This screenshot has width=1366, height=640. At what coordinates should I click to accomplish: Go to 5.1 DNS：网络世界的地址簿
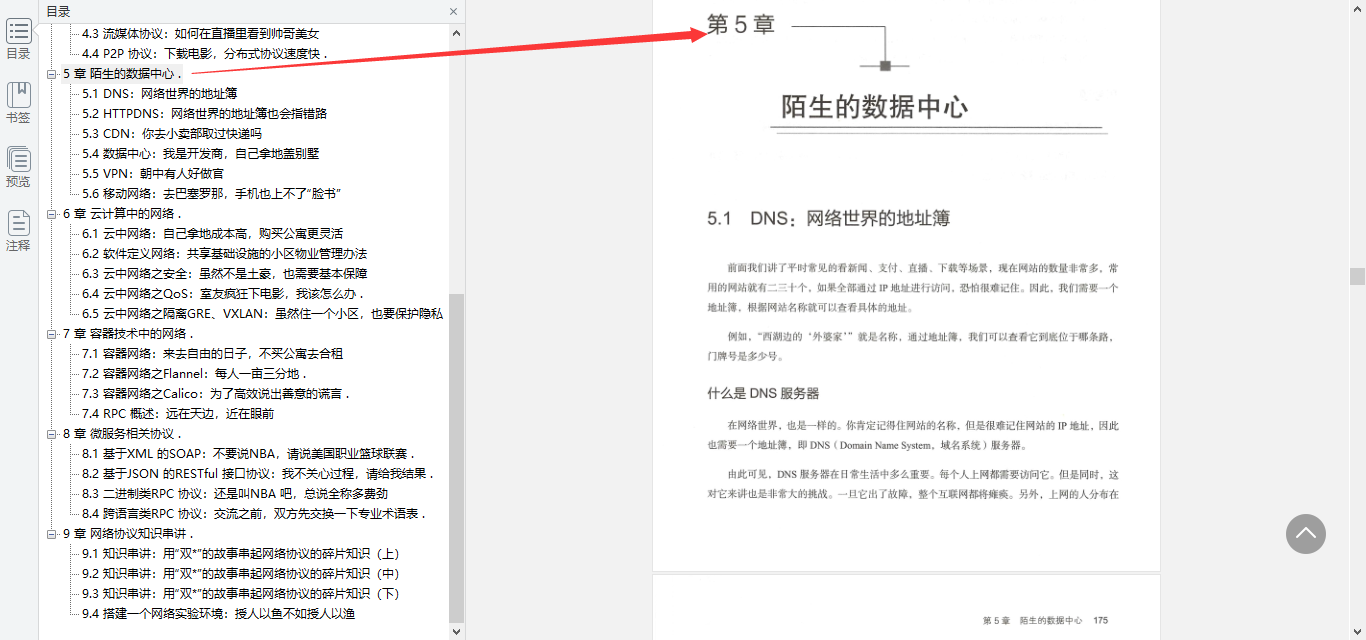(x=160, y=94)
